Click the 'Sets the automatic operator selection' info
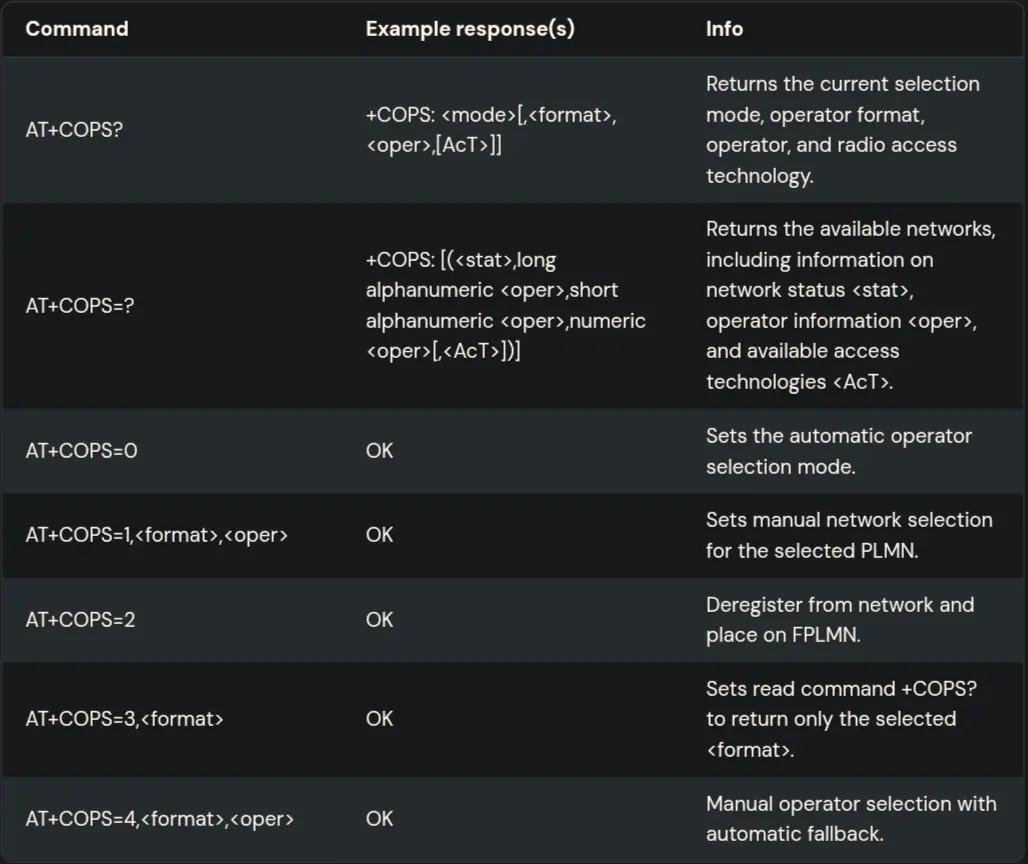1028x864 pixels. (x=839, y=451)
